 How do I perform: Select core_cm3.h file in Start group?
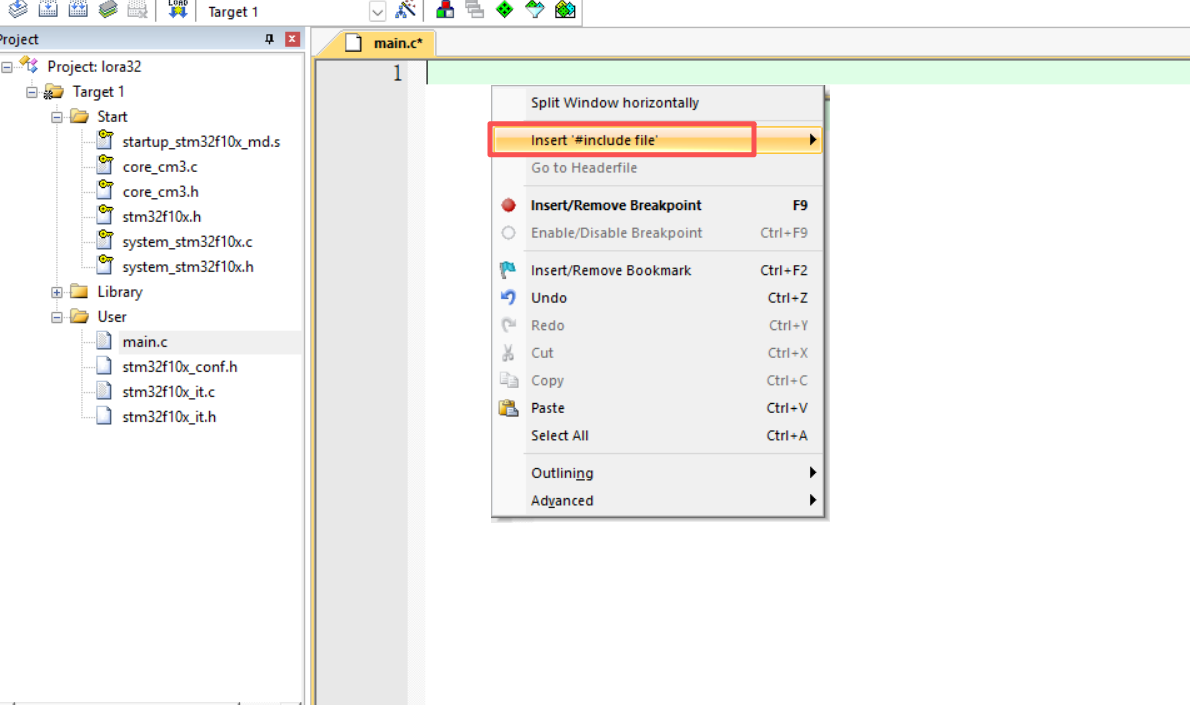tap(161, 192)
